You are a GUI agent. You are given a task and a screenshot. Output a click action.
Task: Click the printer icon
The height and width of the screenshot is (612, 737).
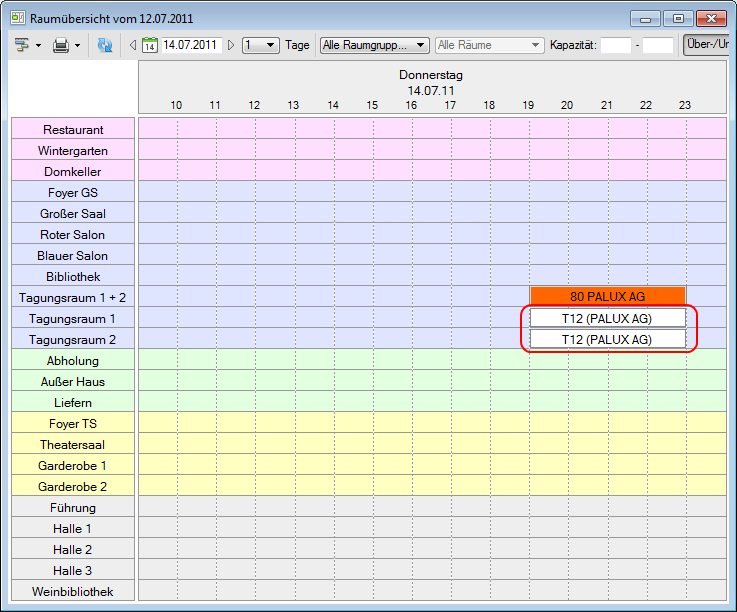[61, 45]
